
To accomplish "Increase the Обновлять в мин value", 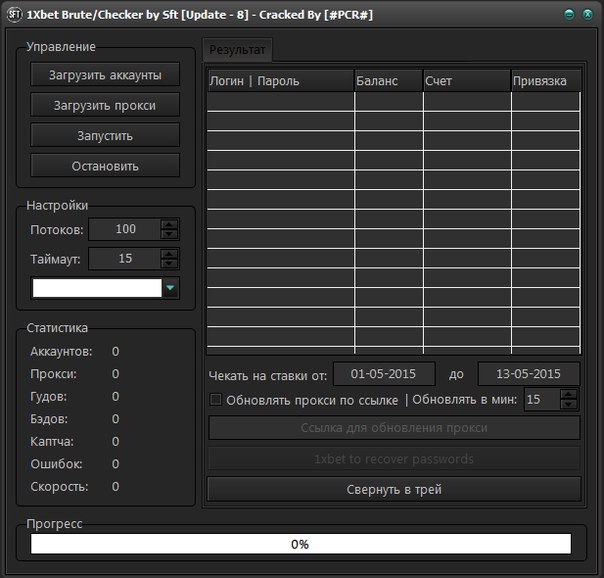I will click(x=569, y=395).
